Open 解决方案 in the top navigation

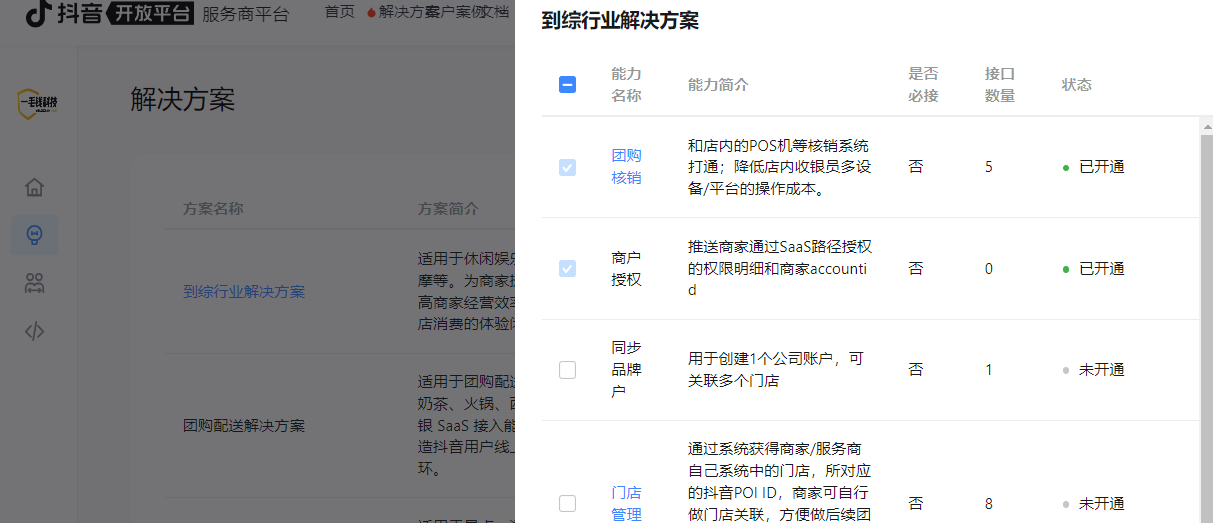coord(403,13)
